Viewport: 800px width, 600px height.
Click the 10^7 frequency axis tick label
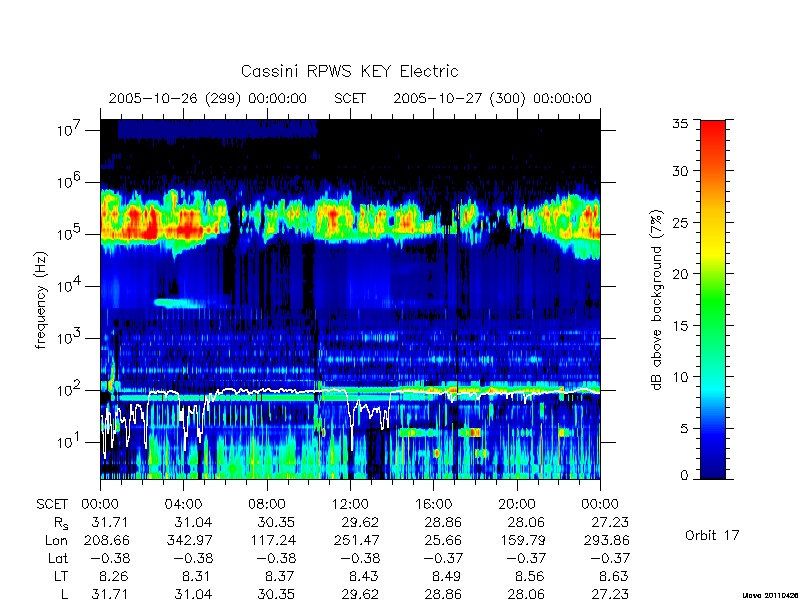click(70, 129)
